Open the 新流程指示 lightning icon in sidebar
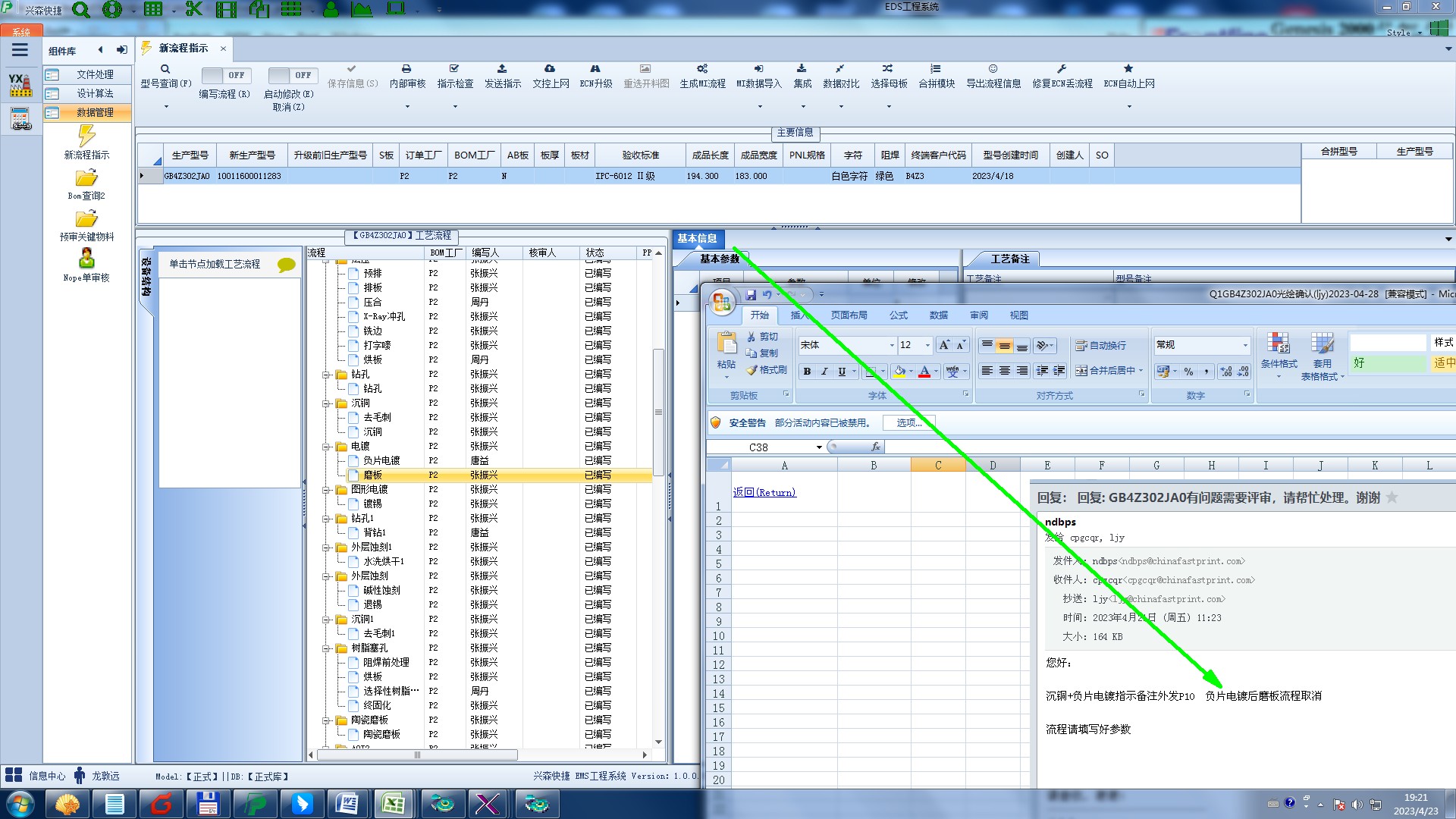1456x819 pixels. pyautogui.click(x=86, y=136)
